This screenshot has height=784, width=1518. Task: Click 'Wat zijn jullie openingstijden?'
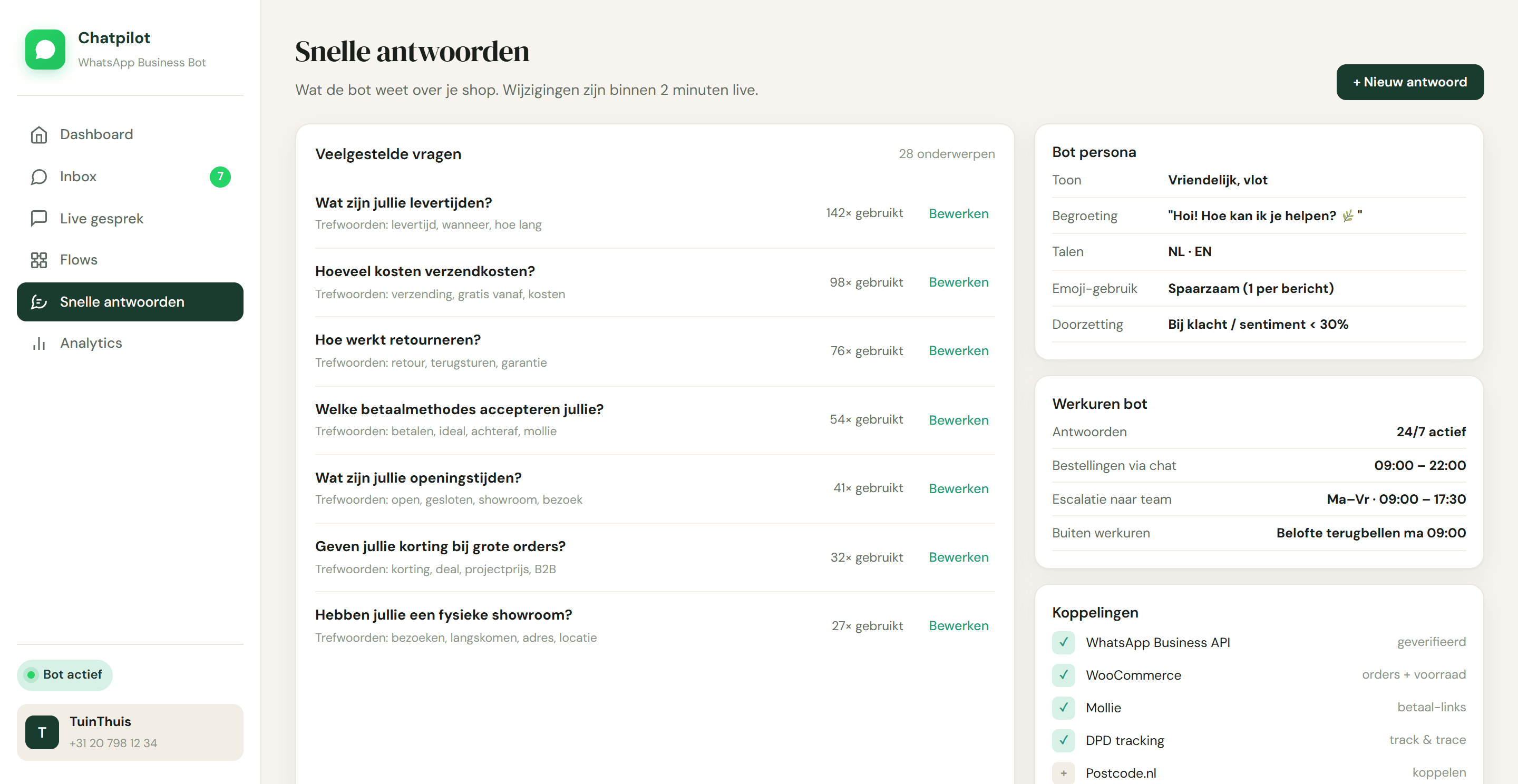(x=419, y=478)
